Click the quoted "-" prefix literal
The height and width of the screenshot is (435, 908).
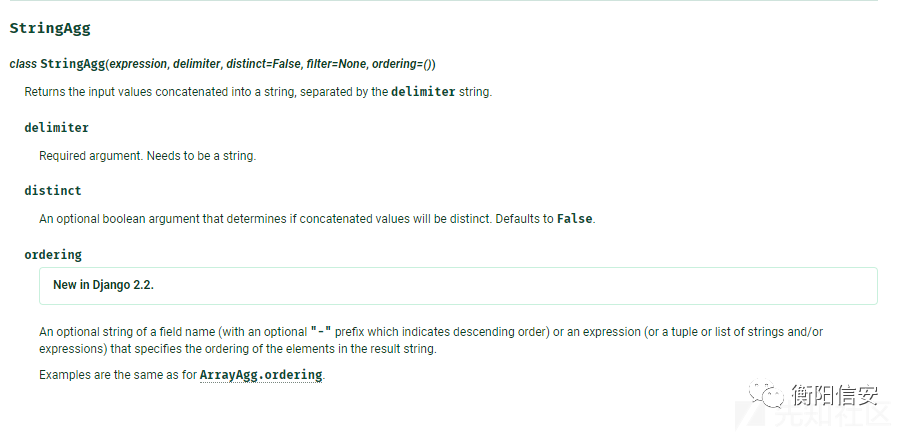tap(321, 332)
